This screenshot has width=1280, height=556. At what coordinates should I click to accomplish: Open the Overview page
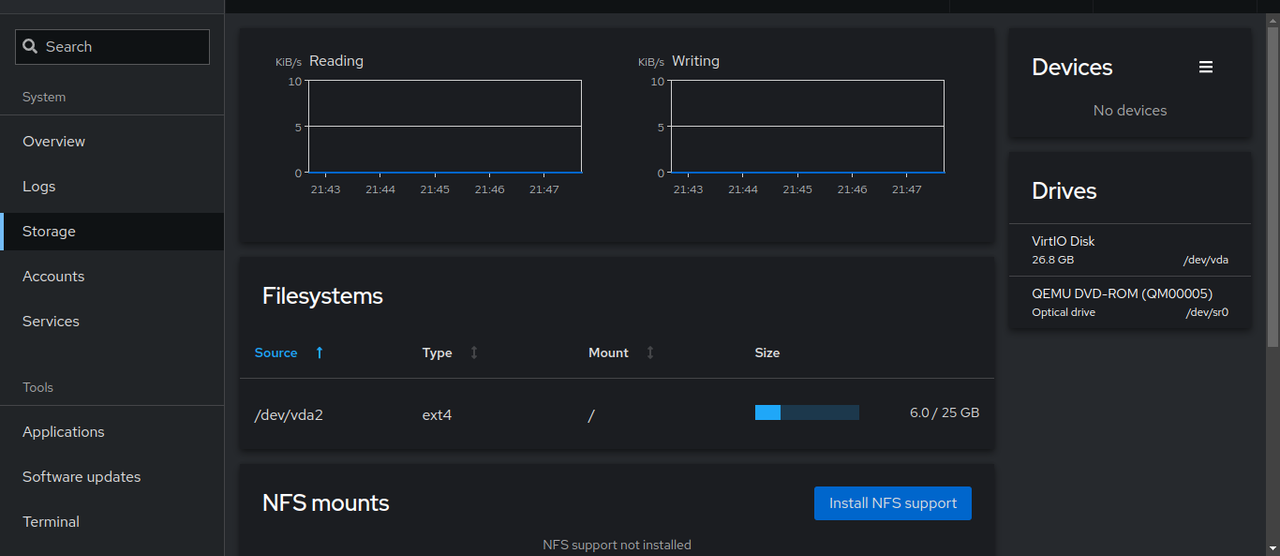click(x=112, y=141)
